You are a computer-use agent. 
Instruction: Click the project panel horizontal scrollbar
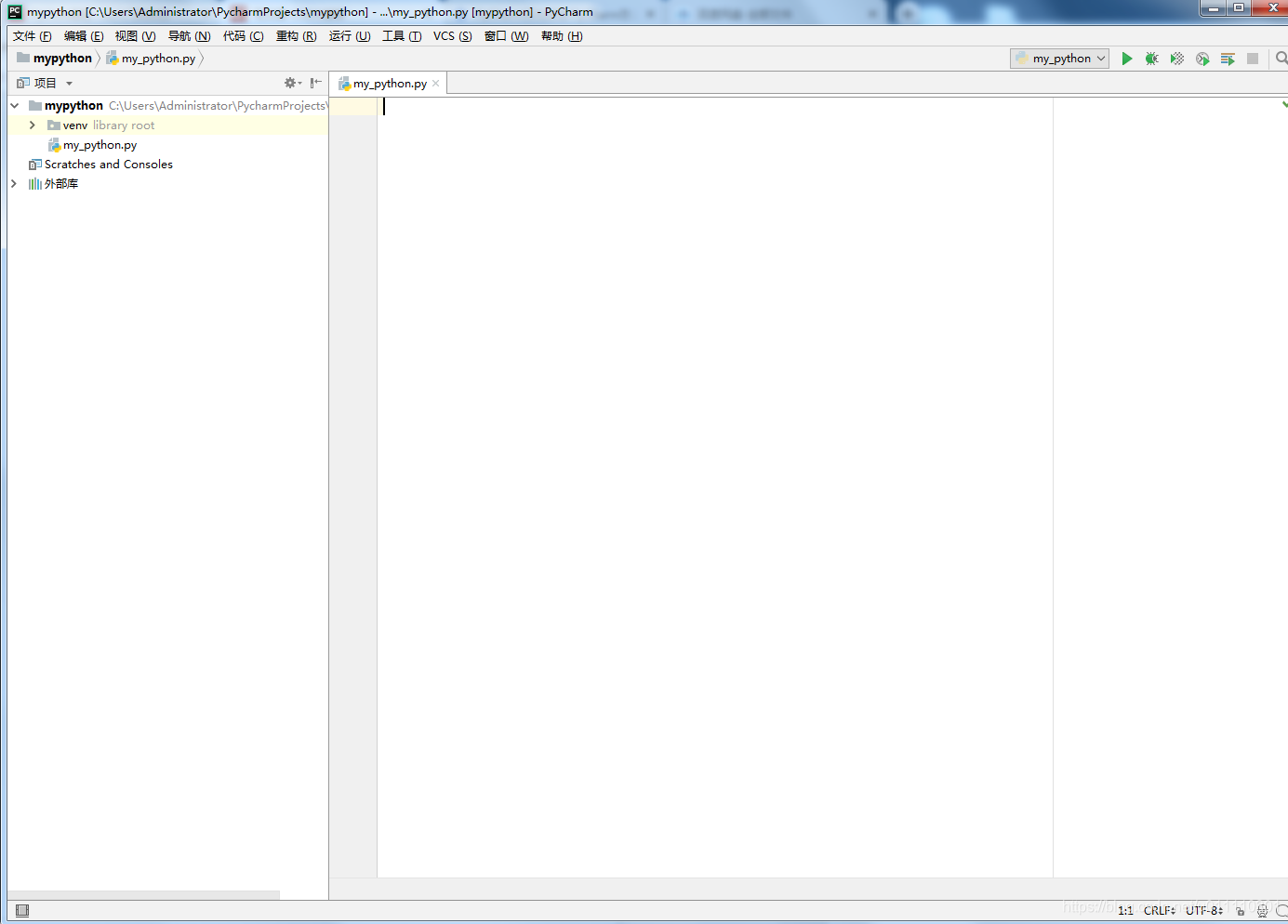click(143, 895)
